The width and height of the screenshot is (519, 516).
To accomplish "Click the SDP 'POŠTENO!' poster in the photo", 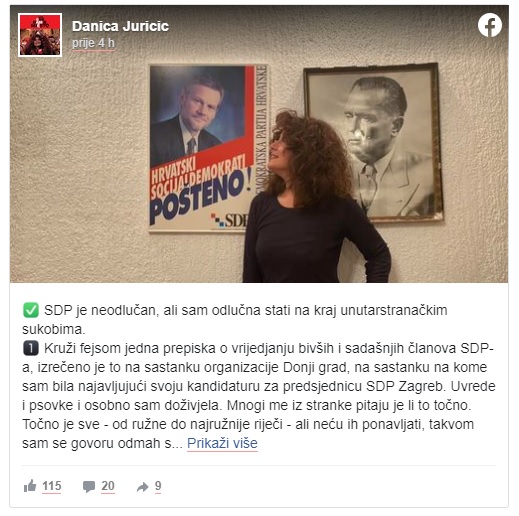I will tap(208, 148).
